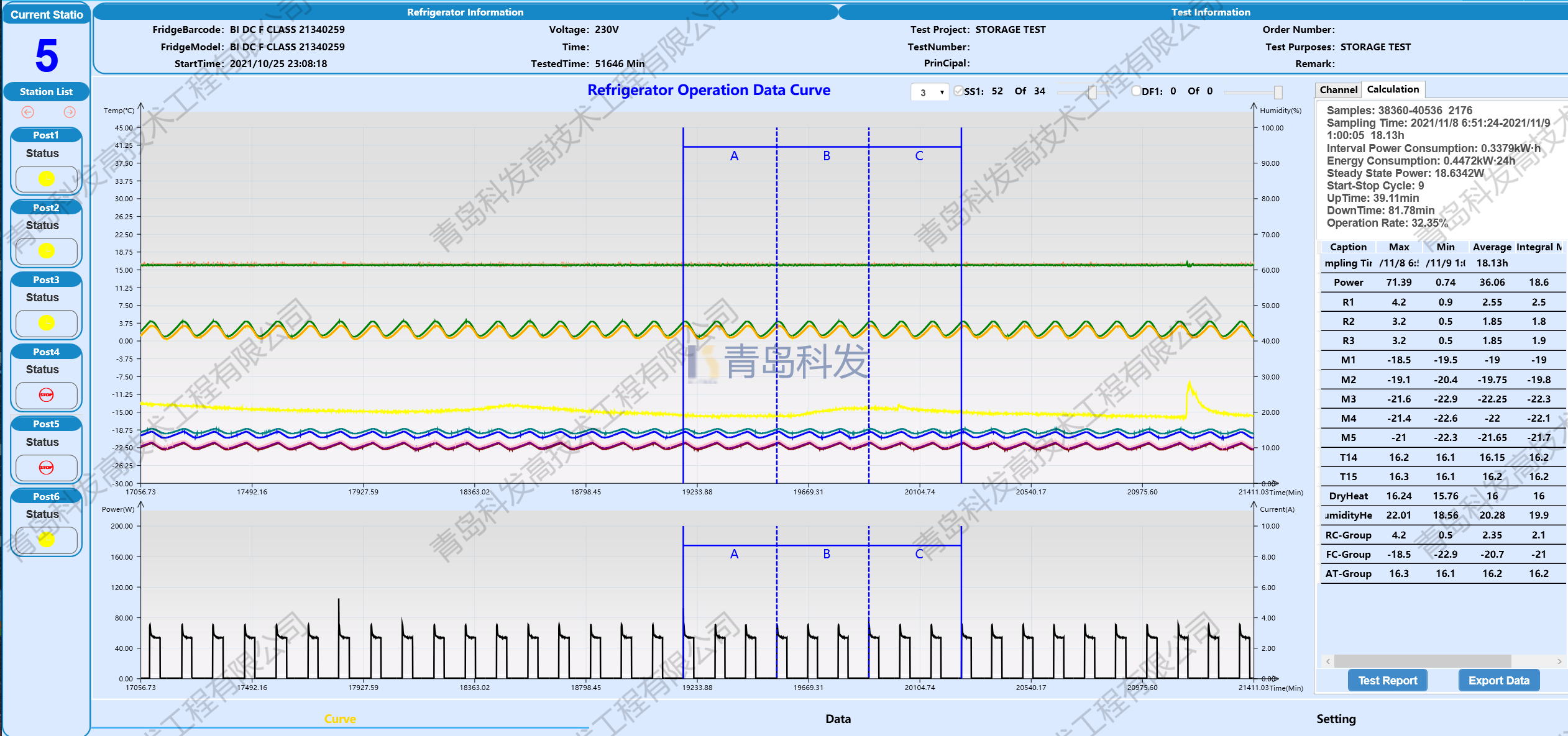Viewport: 1568px width, 736px height.
Task: Switch to the Channel tab
Action: pos(1338,90)
